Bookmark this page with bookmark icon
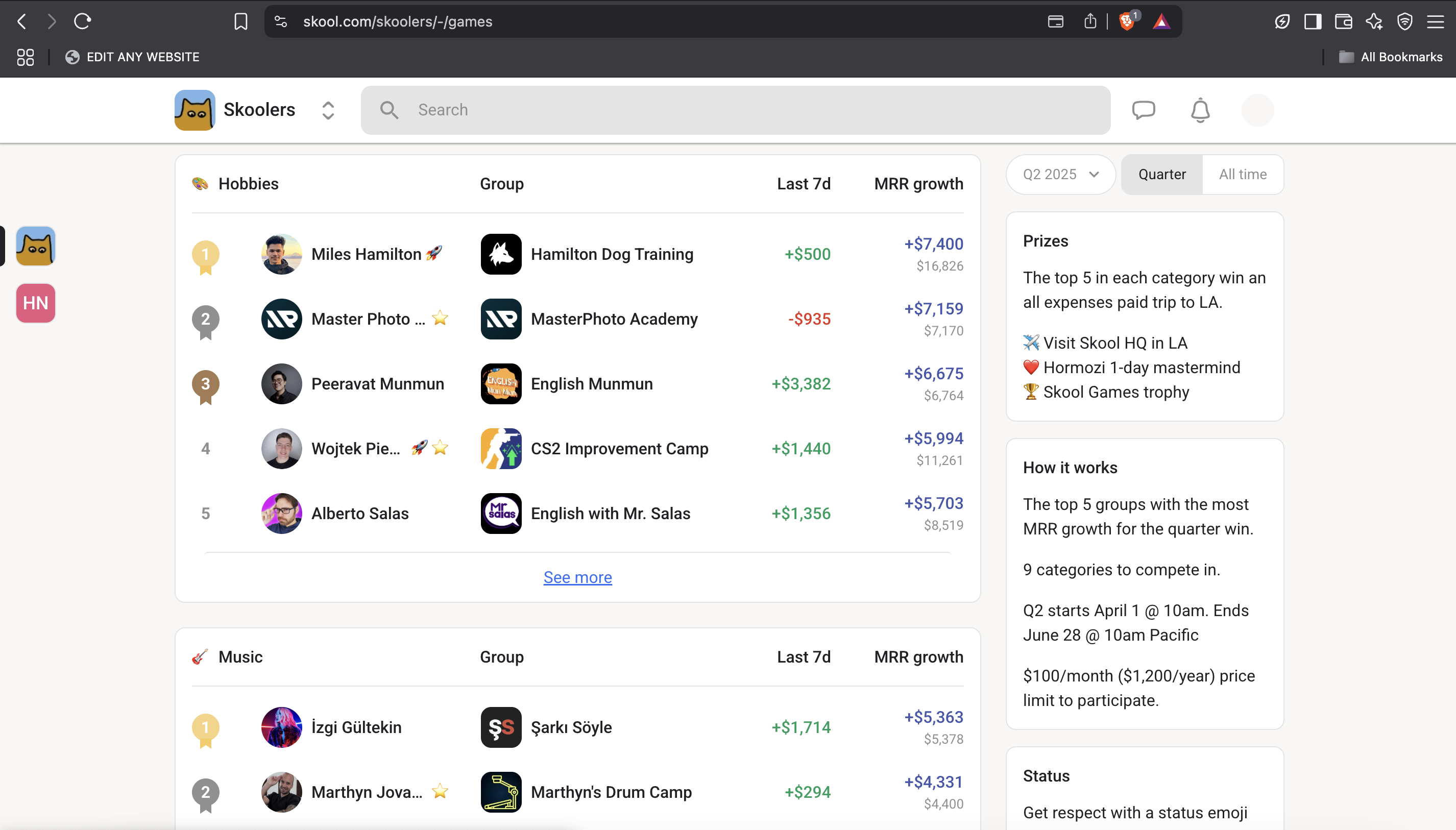The width and height of the screenshot is (1456, 830). pyautogui.click(x=240, y=21)
